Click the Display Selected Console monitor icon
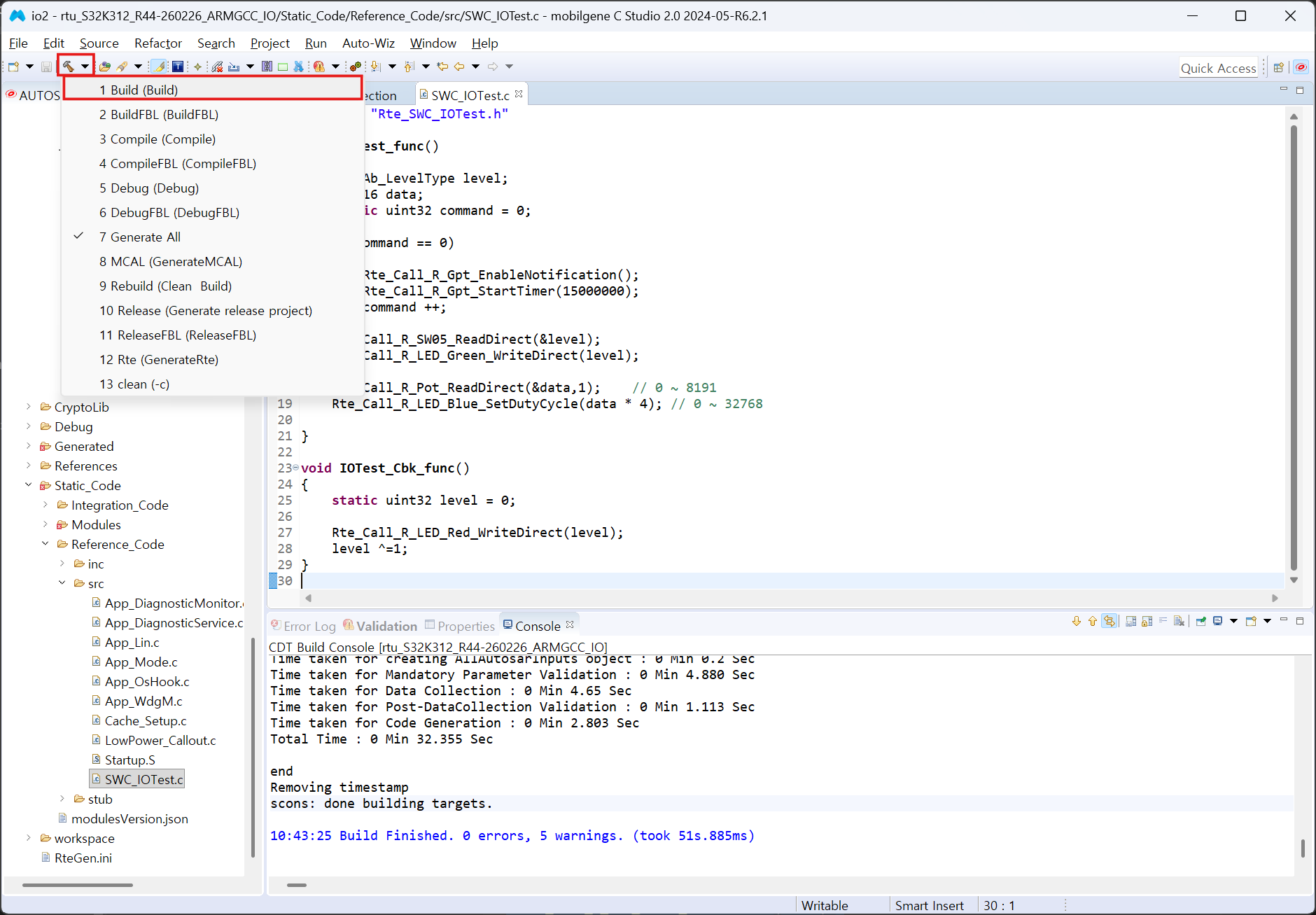 coord(1218,621)
